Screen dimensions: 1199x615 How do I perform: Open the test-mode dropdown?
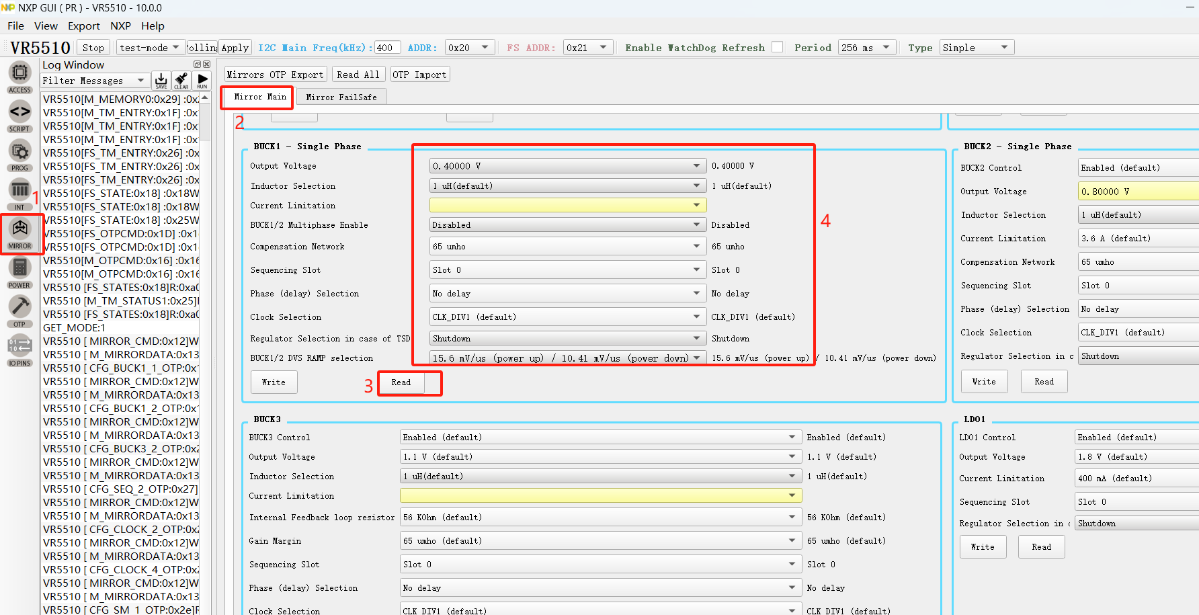point(150,47)
